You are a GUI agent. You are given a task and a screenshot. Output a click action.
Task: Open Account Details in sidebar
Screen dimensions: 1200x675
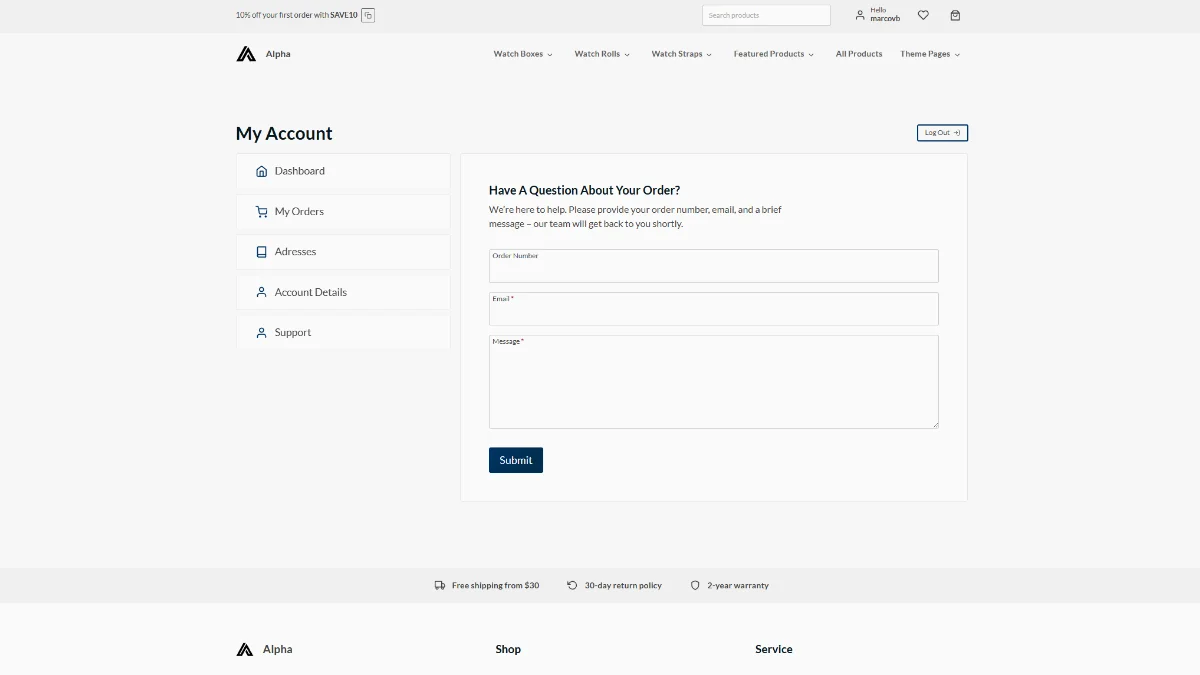310,292
